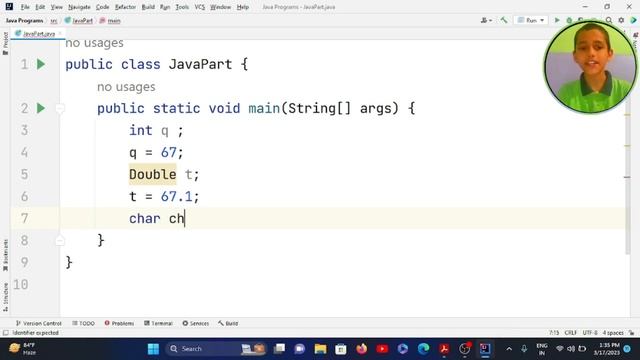640x360 pixels.
Task: Open Firefox from taskbar
Action: click(362, 349)
